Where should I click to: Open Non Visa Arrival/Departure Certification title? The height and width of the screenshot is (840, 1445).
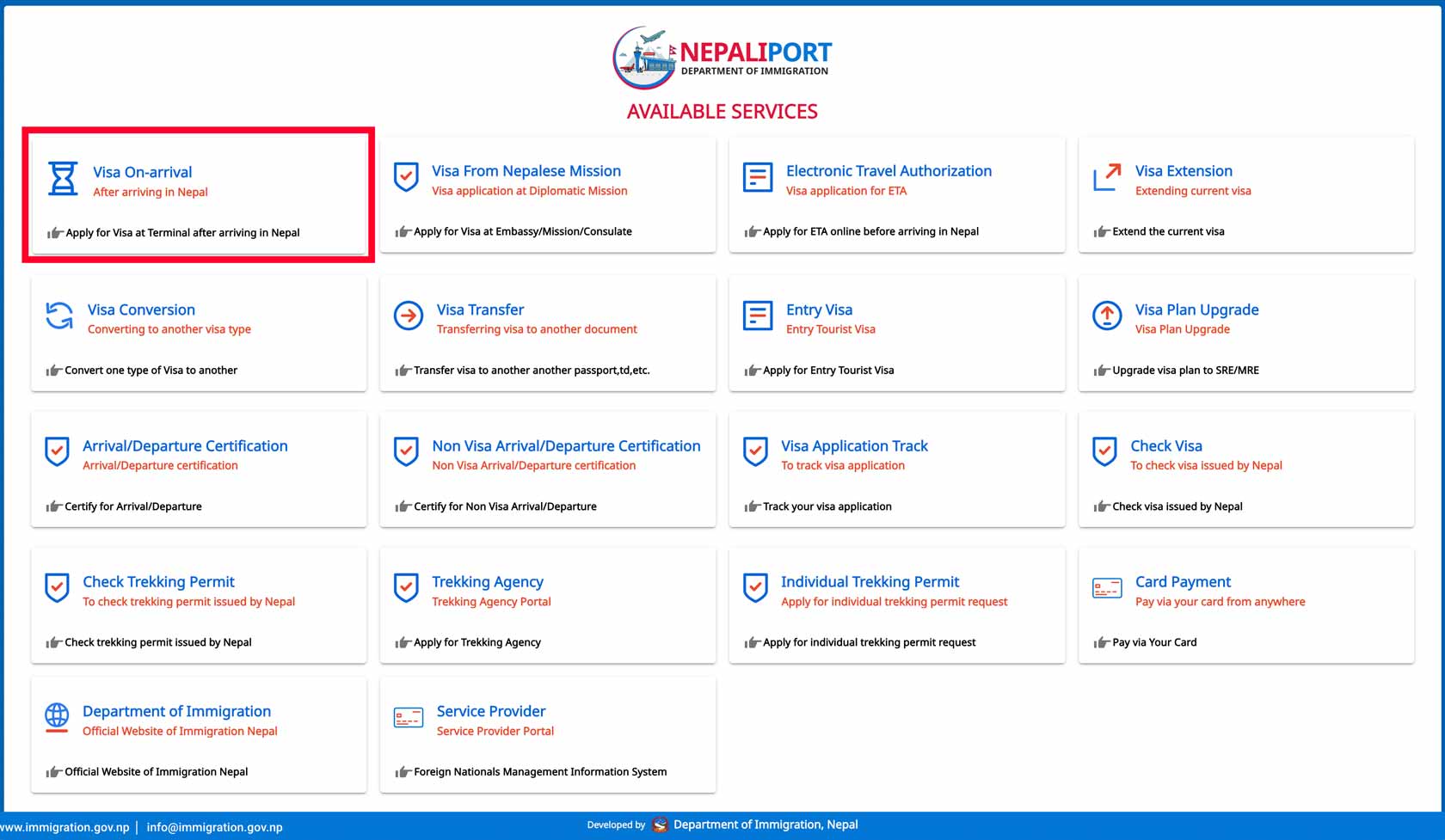pos(566,446)
